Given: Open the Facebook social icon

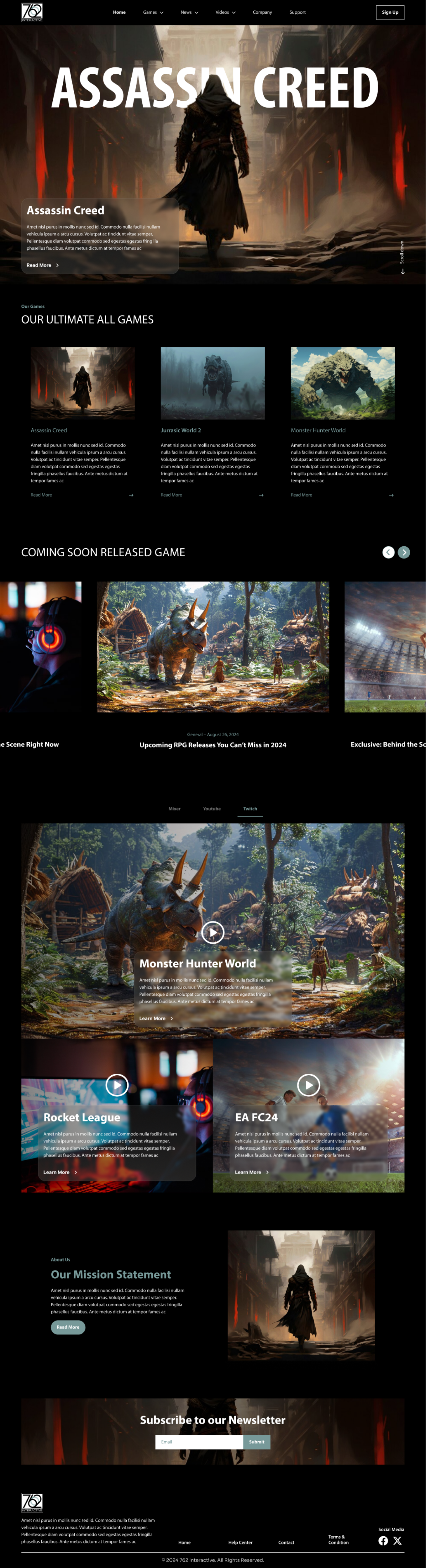Looking at the screenshot, I should pyautogui.click(x=383, y=1541).
